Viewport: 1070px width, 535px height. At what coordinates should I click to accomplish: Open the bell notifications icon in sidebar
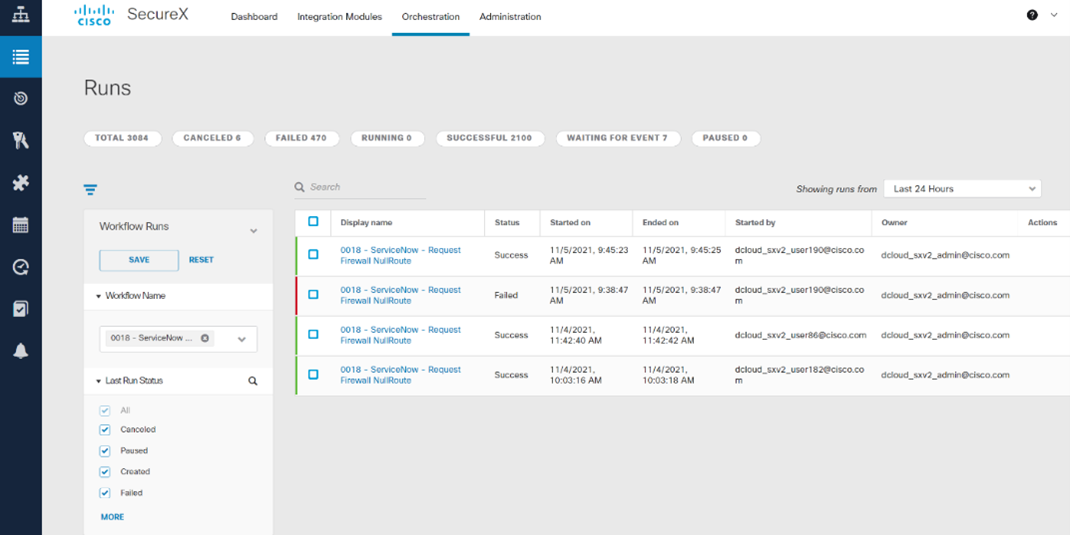point(20,351)
